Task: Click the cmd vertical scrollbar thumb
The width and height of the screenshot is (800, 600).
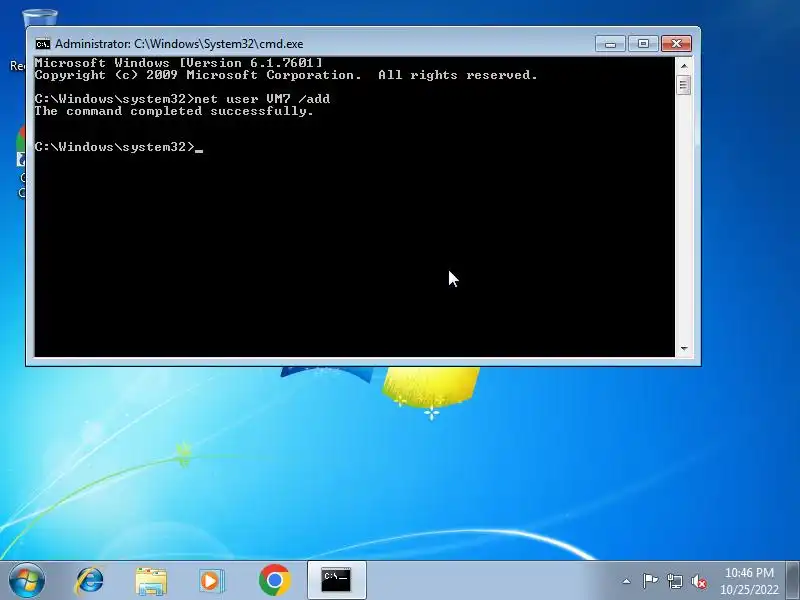Action: click(x=684, y=85)
